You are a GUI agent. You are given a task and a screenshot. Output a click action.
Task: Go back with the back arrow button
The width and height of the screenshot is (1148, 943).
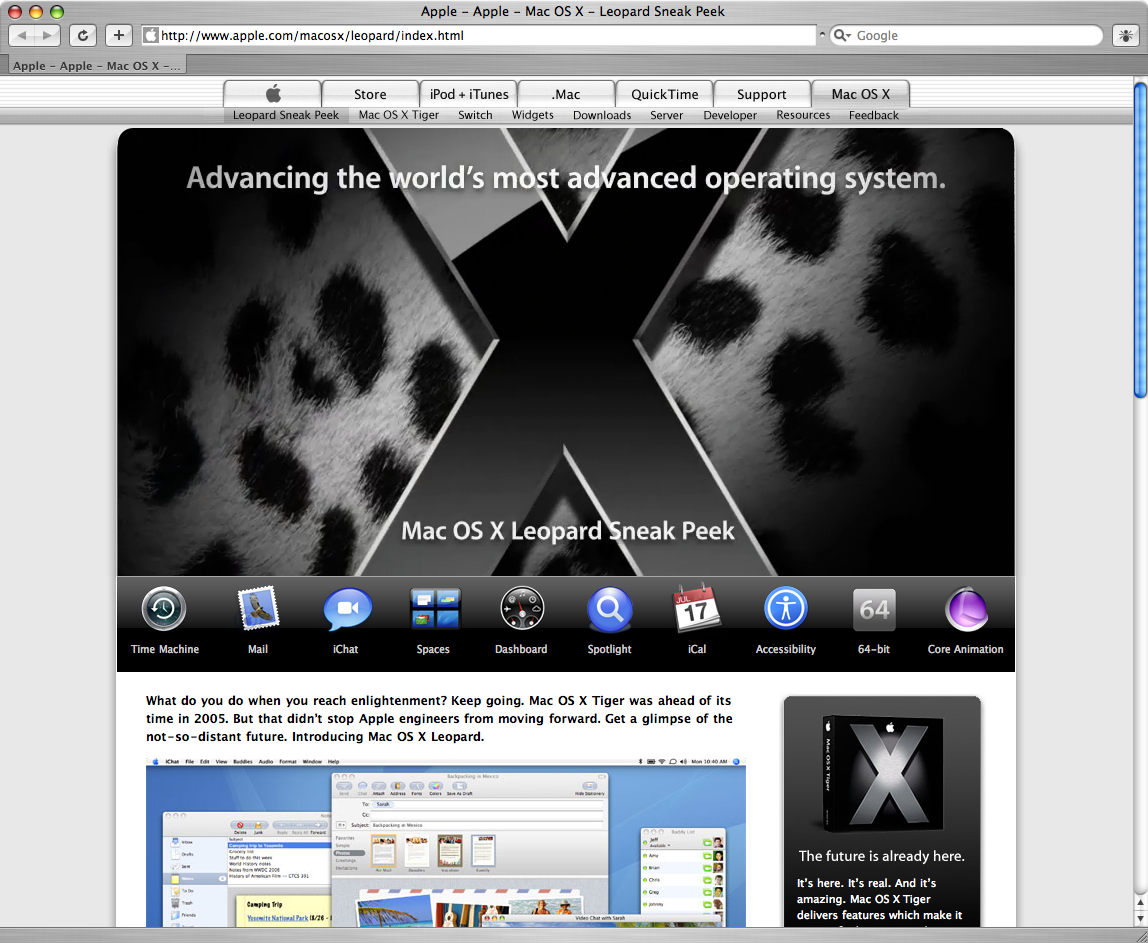tap(21, 35)
